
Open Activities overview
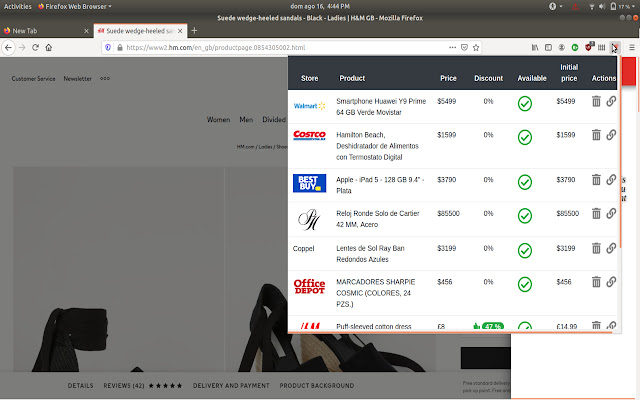(x=18, y=6)
